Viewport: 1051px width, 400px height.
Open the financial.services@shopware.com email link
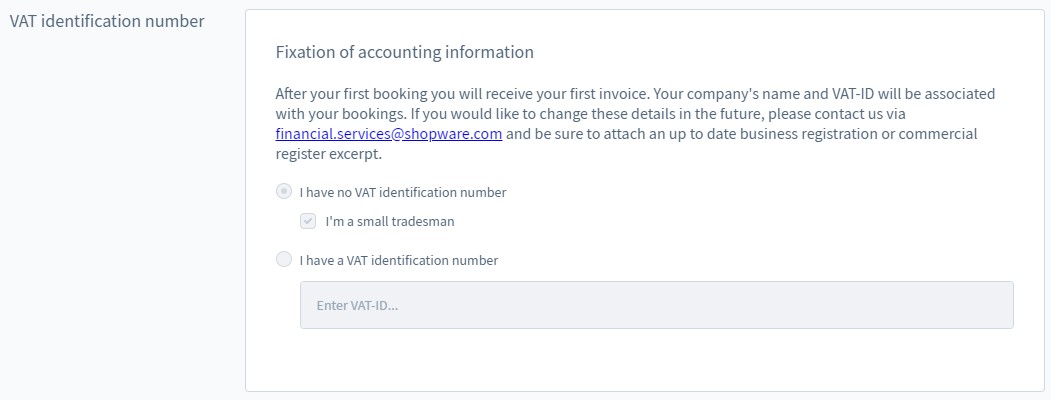click(x=389, y=134)
